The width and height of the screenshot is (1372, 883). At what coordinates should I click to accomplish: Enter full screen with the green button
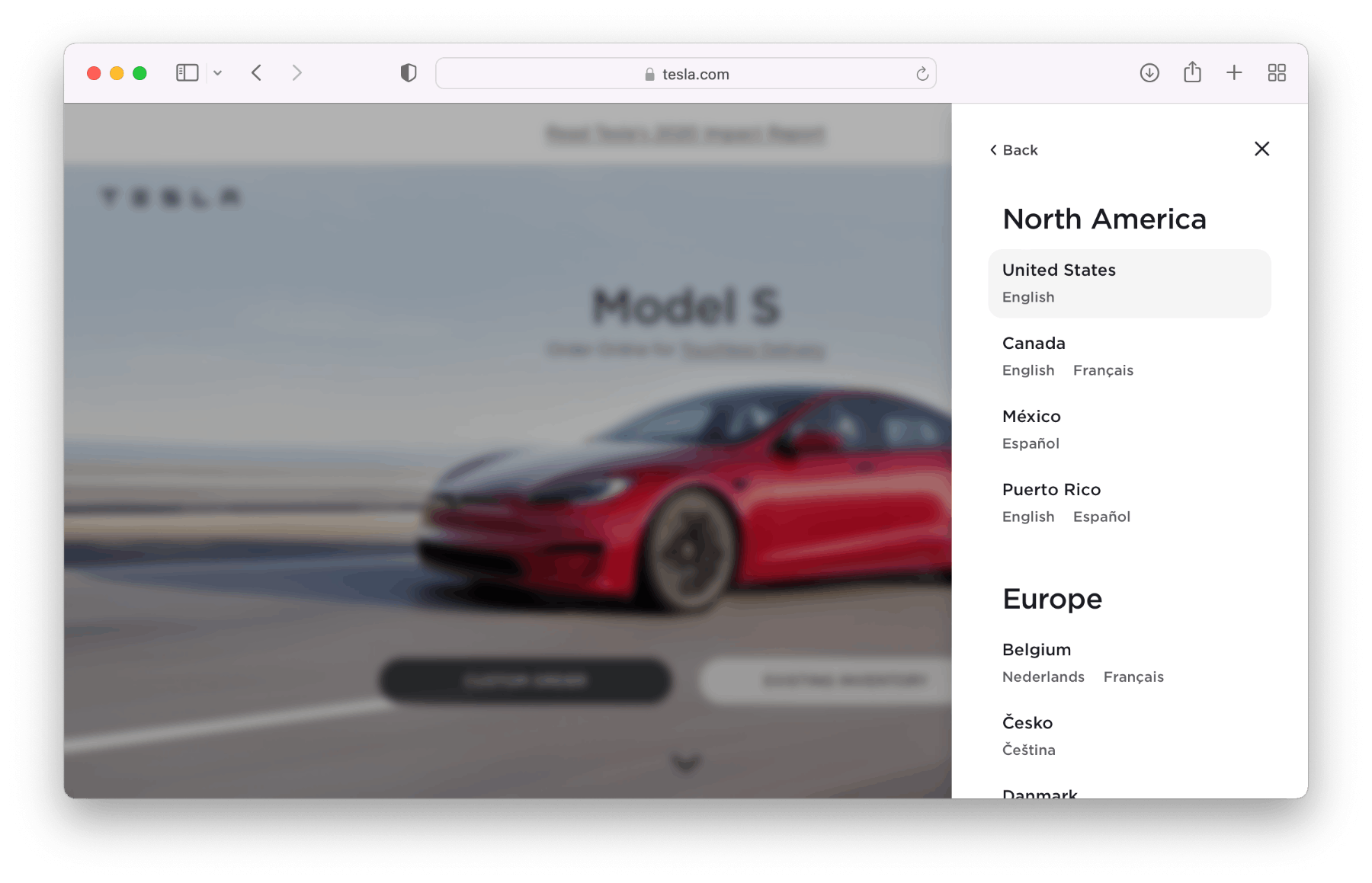click(x=139, y=73)
